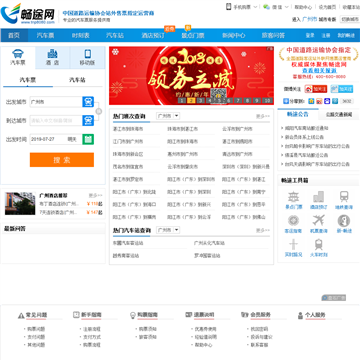Open 汽车站 in the blue navigation bar

point(115,35)
